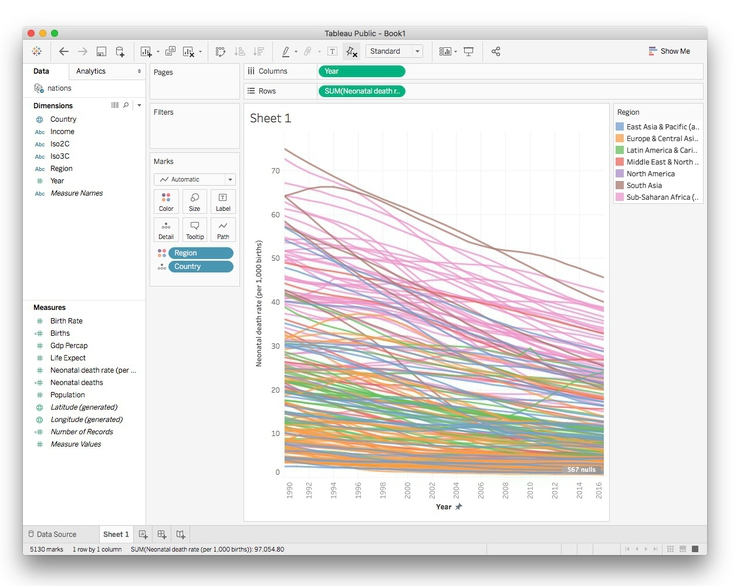The width and height of the screenshot is (733, 586).
Task: Select the SUM(Neonatal death r.. pill on Rows
Action: pyautogui.click(x=362, y=91)
